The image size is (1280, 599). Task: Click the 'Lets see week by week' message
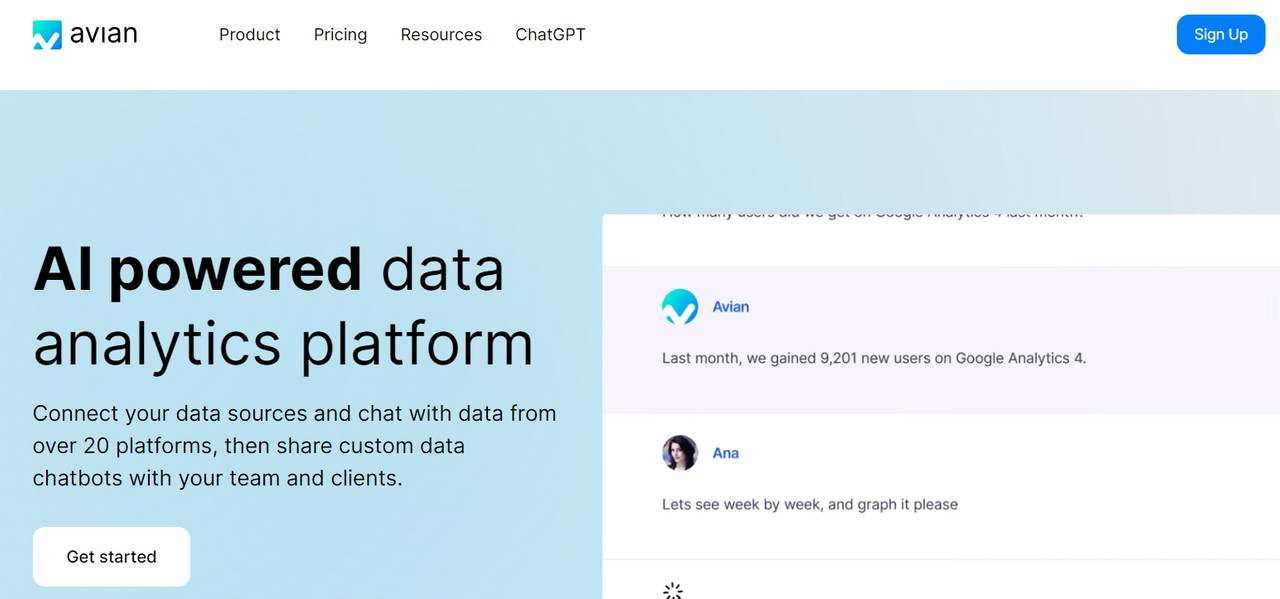(x=810, y=504)
